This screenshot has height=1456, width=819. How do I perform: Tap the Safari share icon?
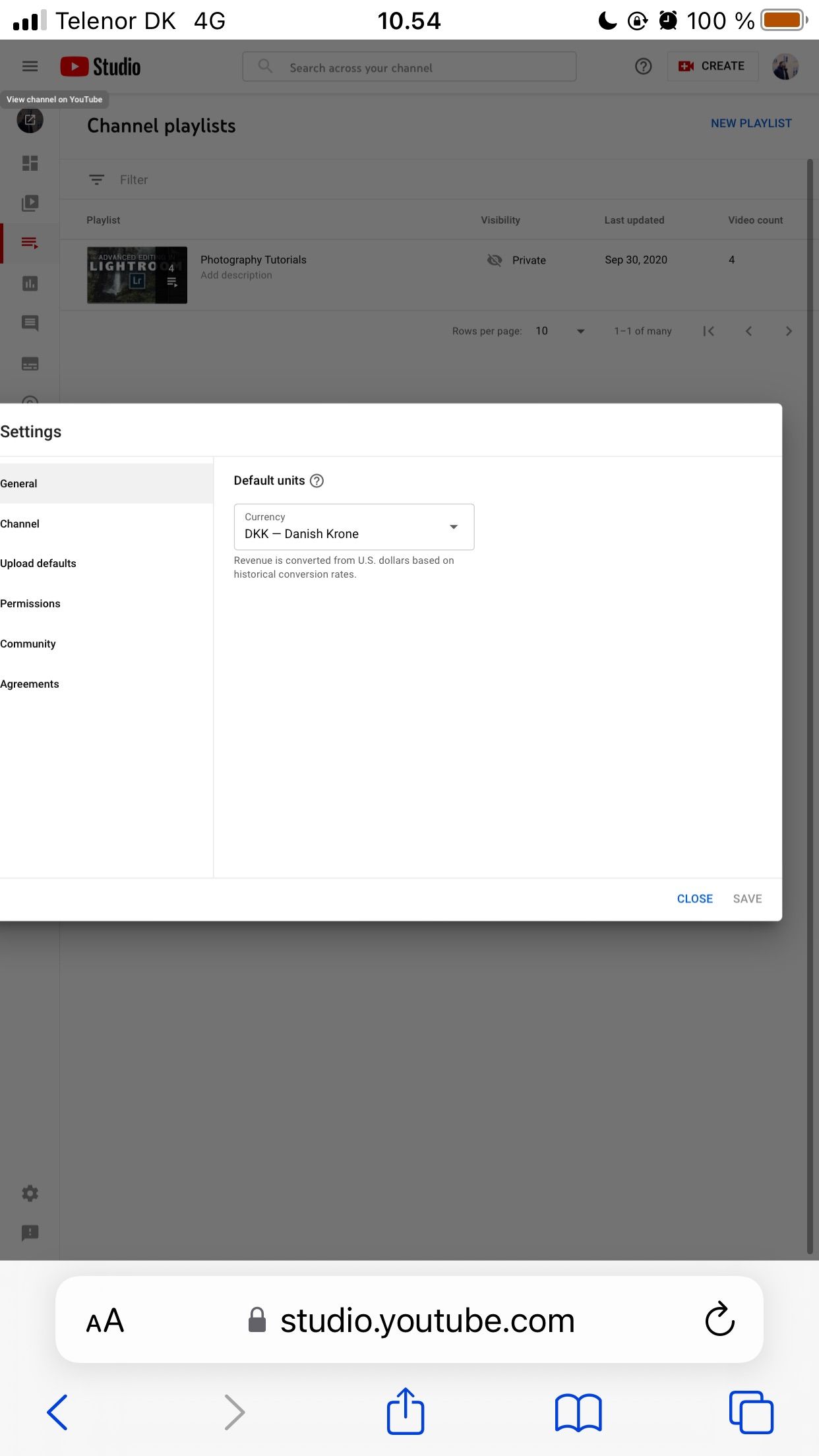pyautogui.click(x=405, y=1410)
